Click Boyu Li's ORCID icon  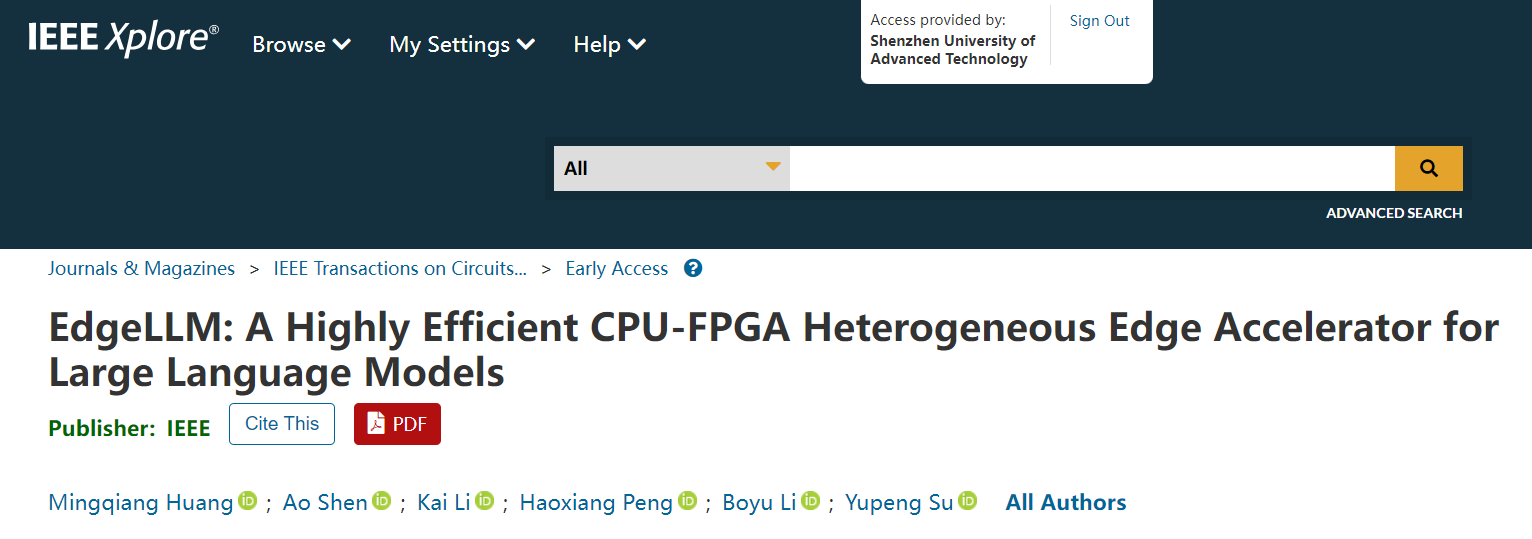pos(811,501)
